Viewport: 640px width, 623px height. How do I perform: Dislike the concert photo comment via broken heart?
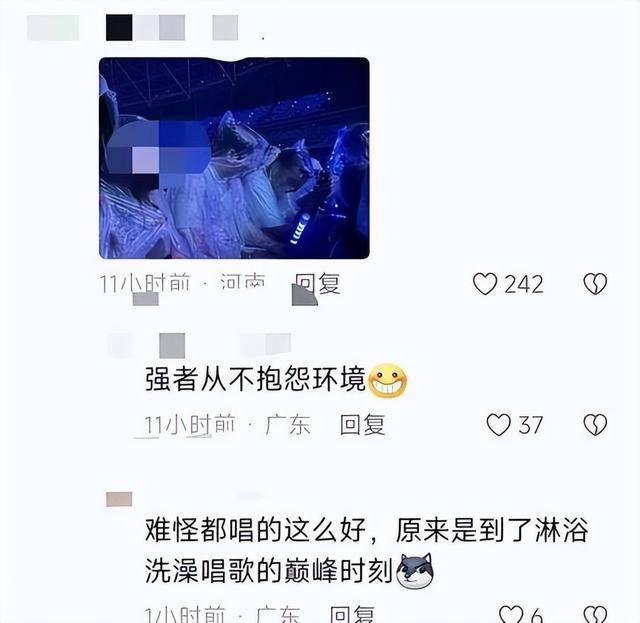point(595,284)
